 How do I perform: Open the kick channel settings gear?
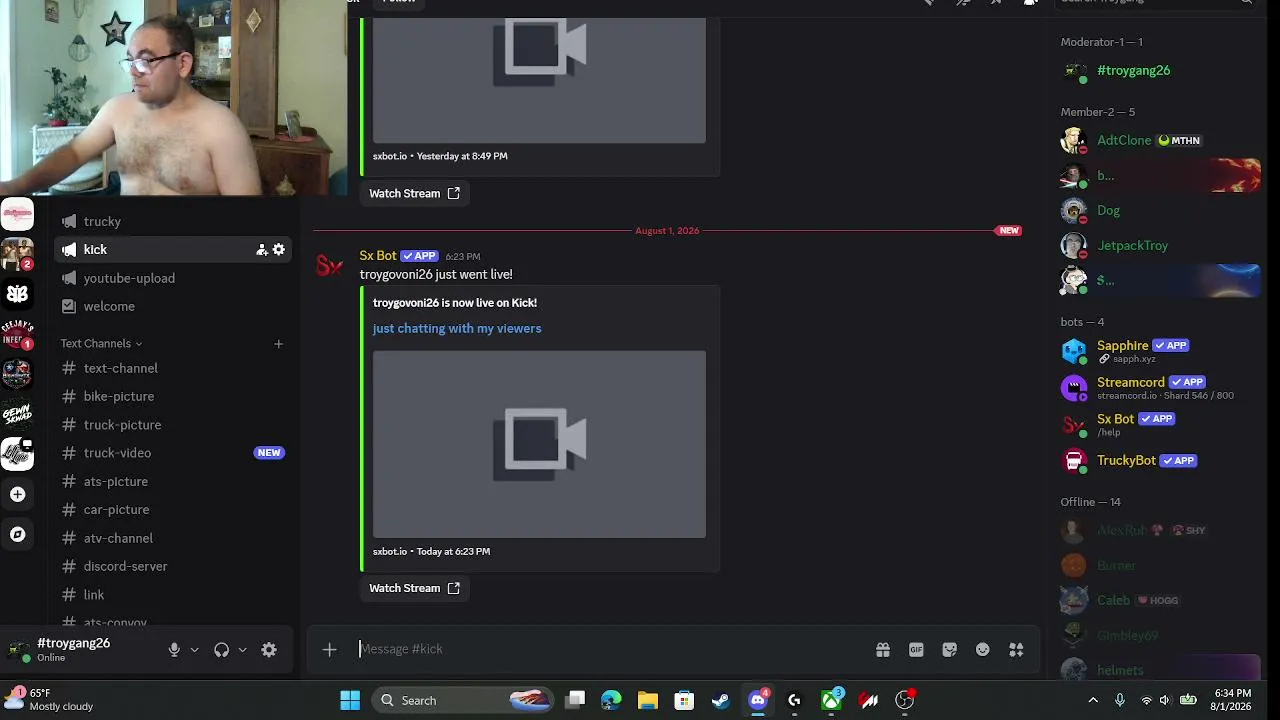[x=279, y=250]
